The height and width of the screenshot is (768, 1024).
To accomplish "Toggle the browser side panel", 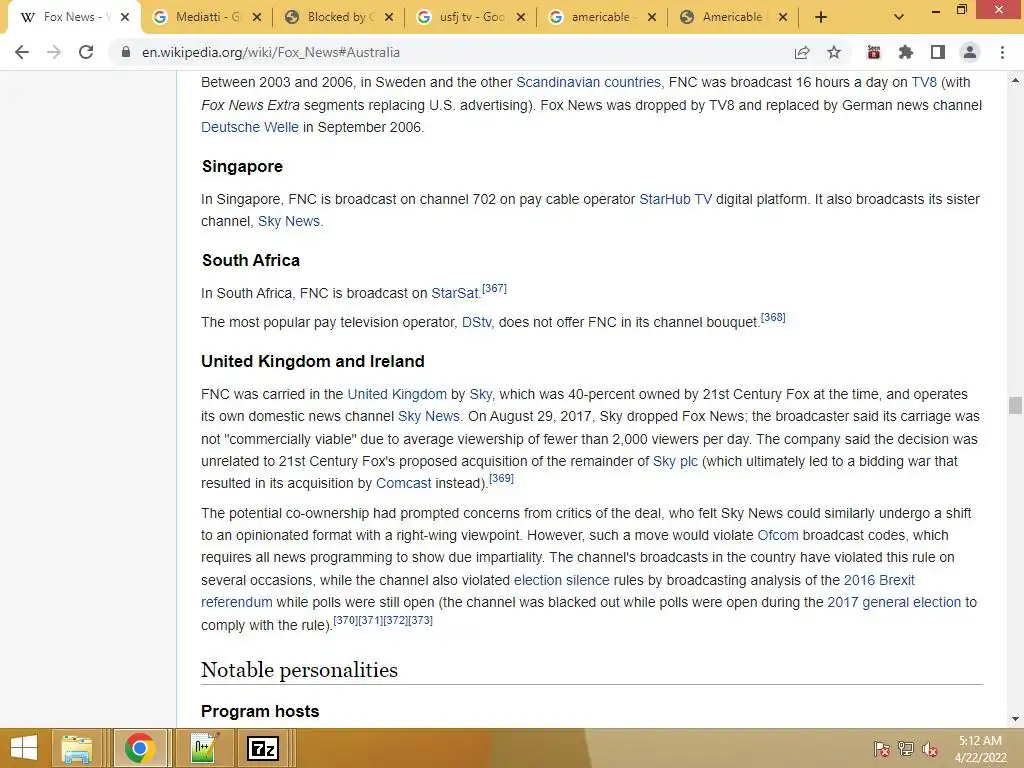I will click(938, 52).
